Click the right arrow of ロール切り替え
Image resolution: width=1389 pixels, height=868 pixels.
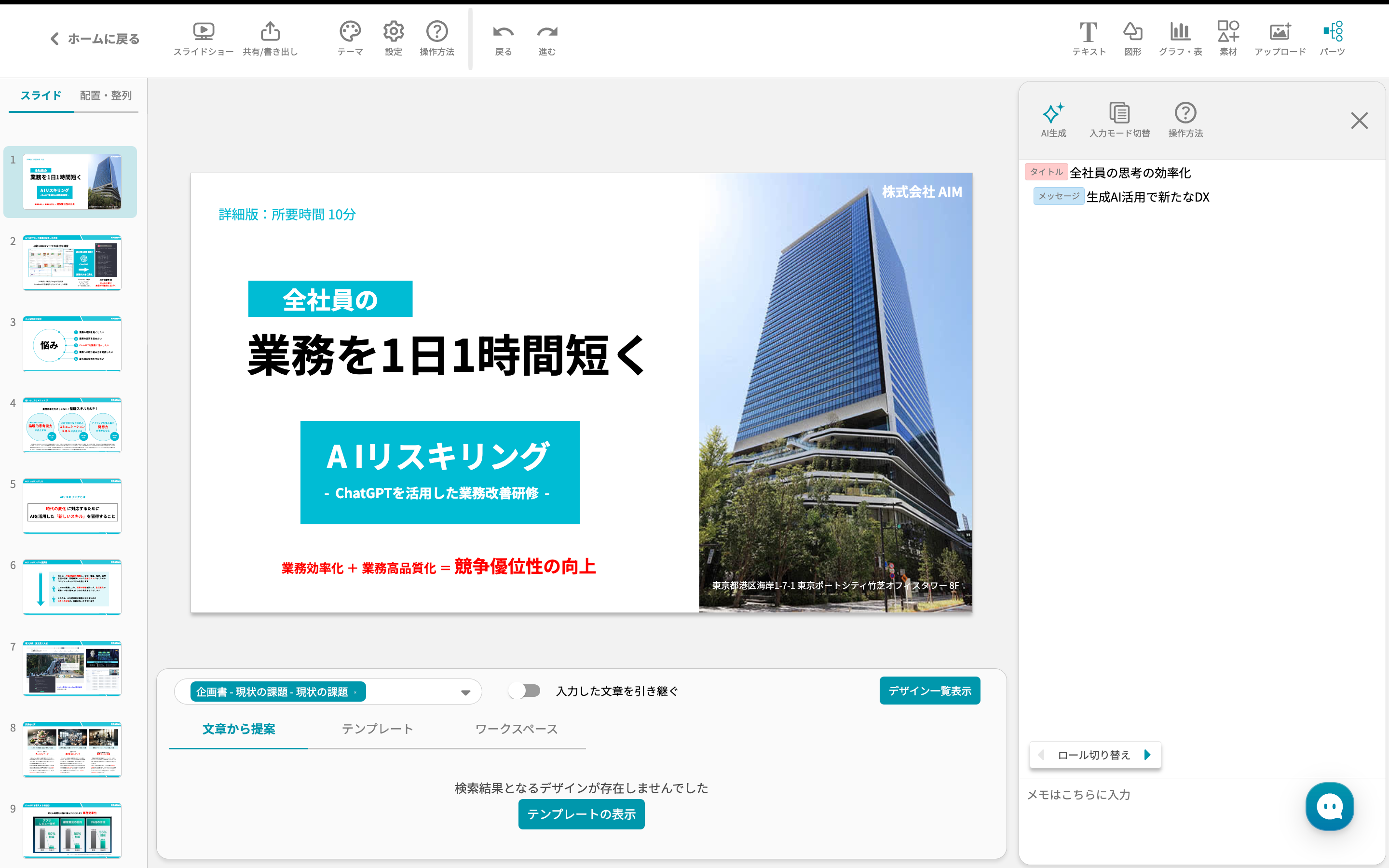[x=1147, y=754]
